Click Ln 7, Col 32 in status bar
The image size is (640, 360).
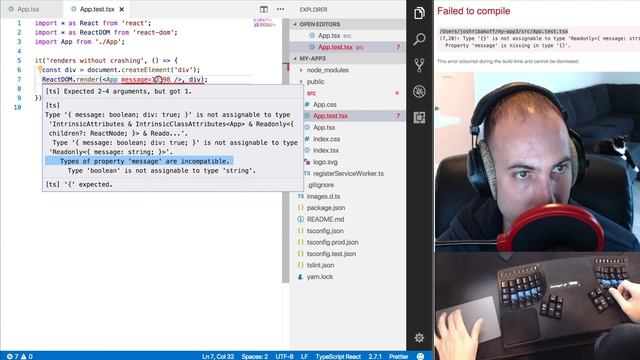point(218,356)
